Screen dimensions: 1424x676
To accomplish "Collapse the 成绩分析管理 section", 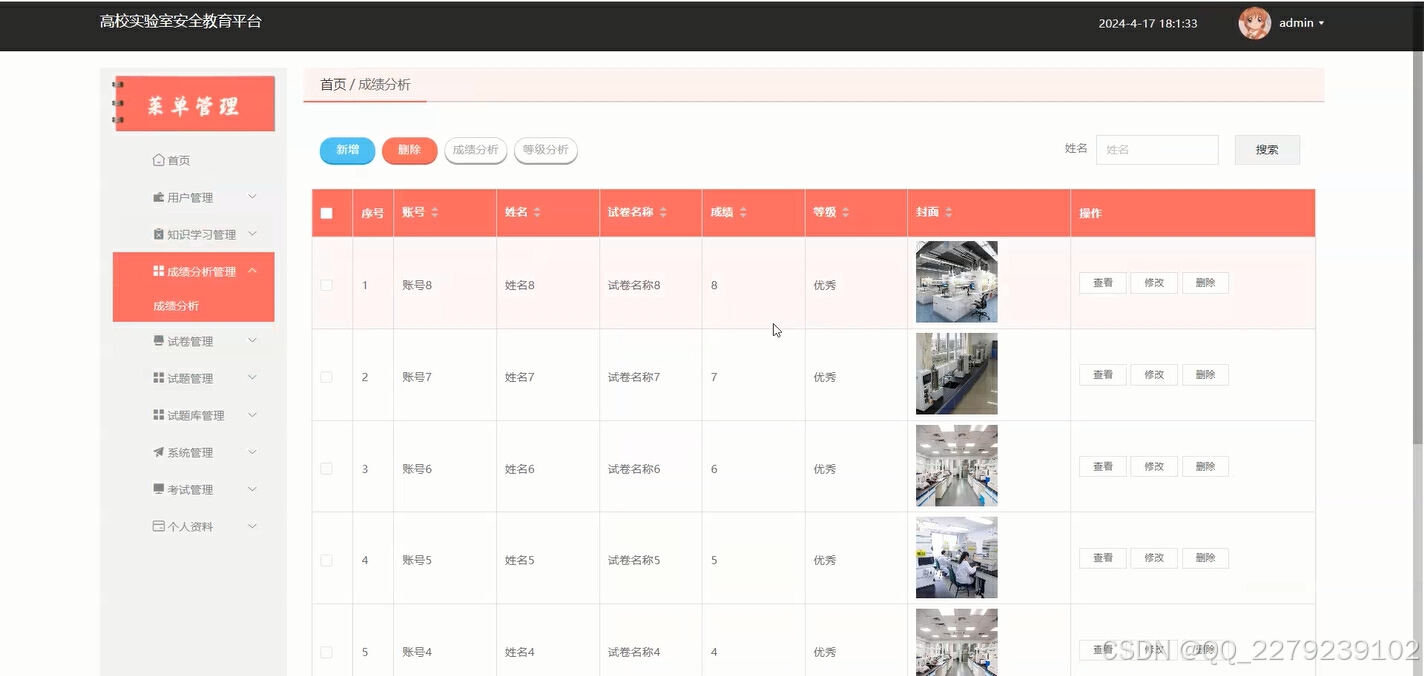I will click(x=252, y=269).
